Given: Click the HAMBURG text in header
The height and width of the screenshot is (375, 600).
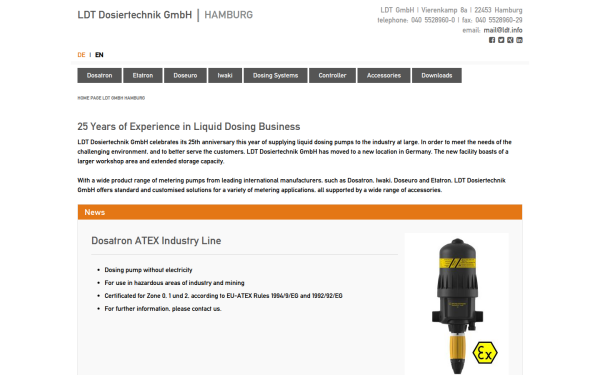Looking at the screenshot, I should click(x=228, y=15).
